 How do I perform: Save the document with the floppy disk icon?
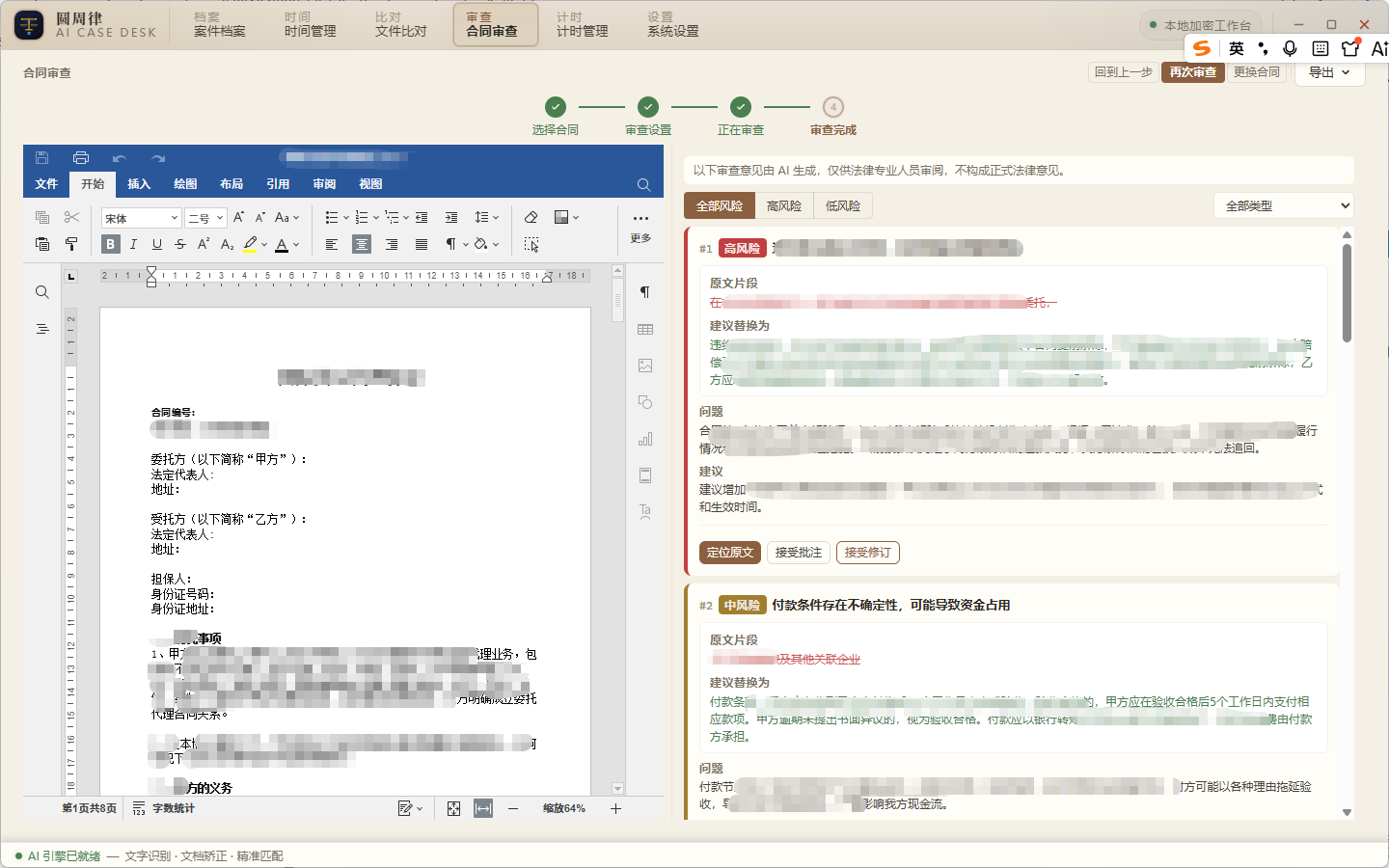click(41, 157)
